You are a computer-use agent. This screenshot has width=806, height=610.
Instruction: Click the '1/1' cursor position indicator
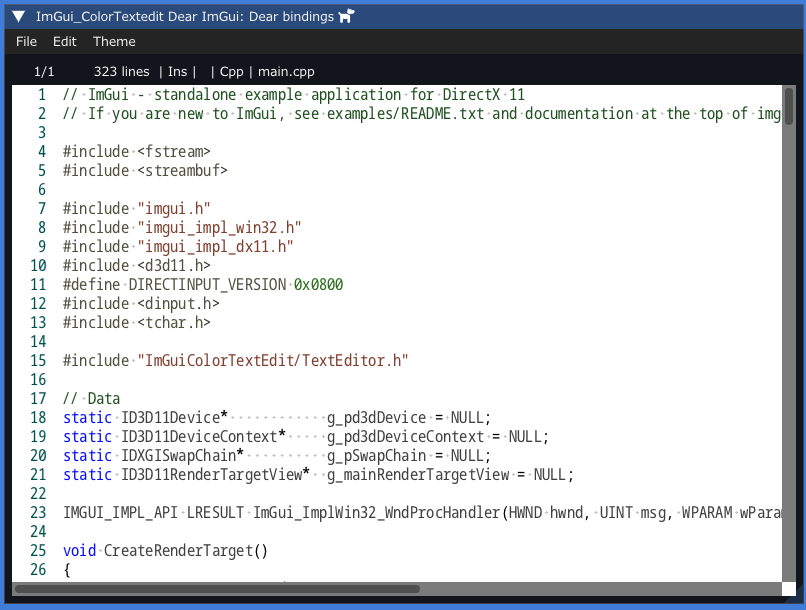tap(44, 71)
